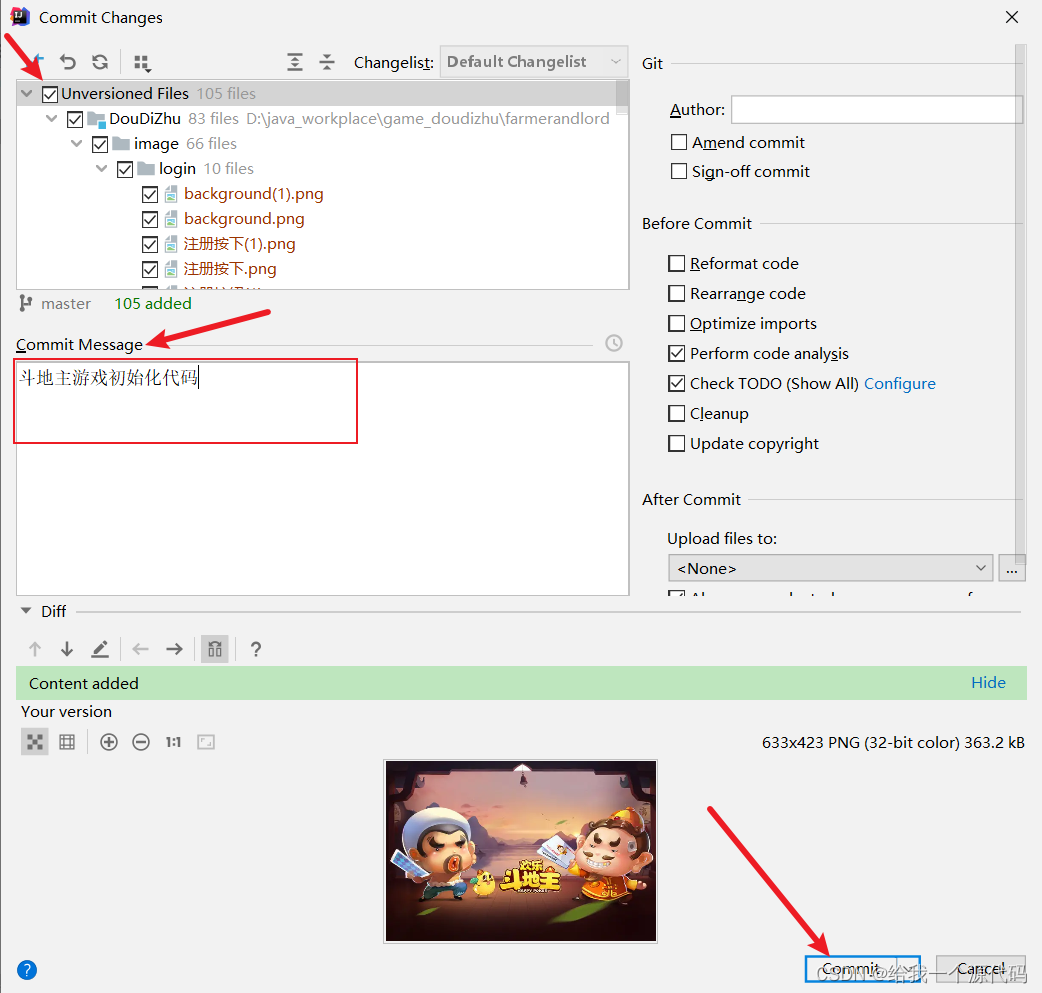
Task: Toggle the DouDiZhu folder checkbox
Action: coord(75,119)
